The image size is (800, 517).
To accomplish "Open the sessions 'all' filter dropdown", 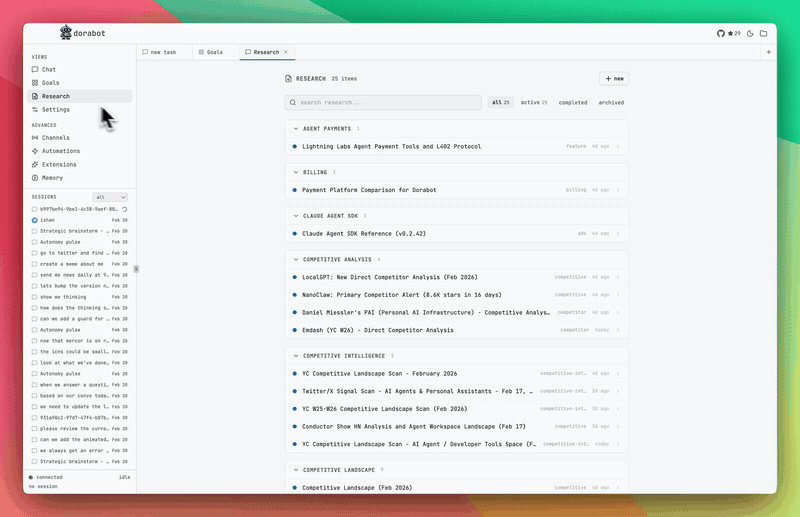I will tap(110, 197).
